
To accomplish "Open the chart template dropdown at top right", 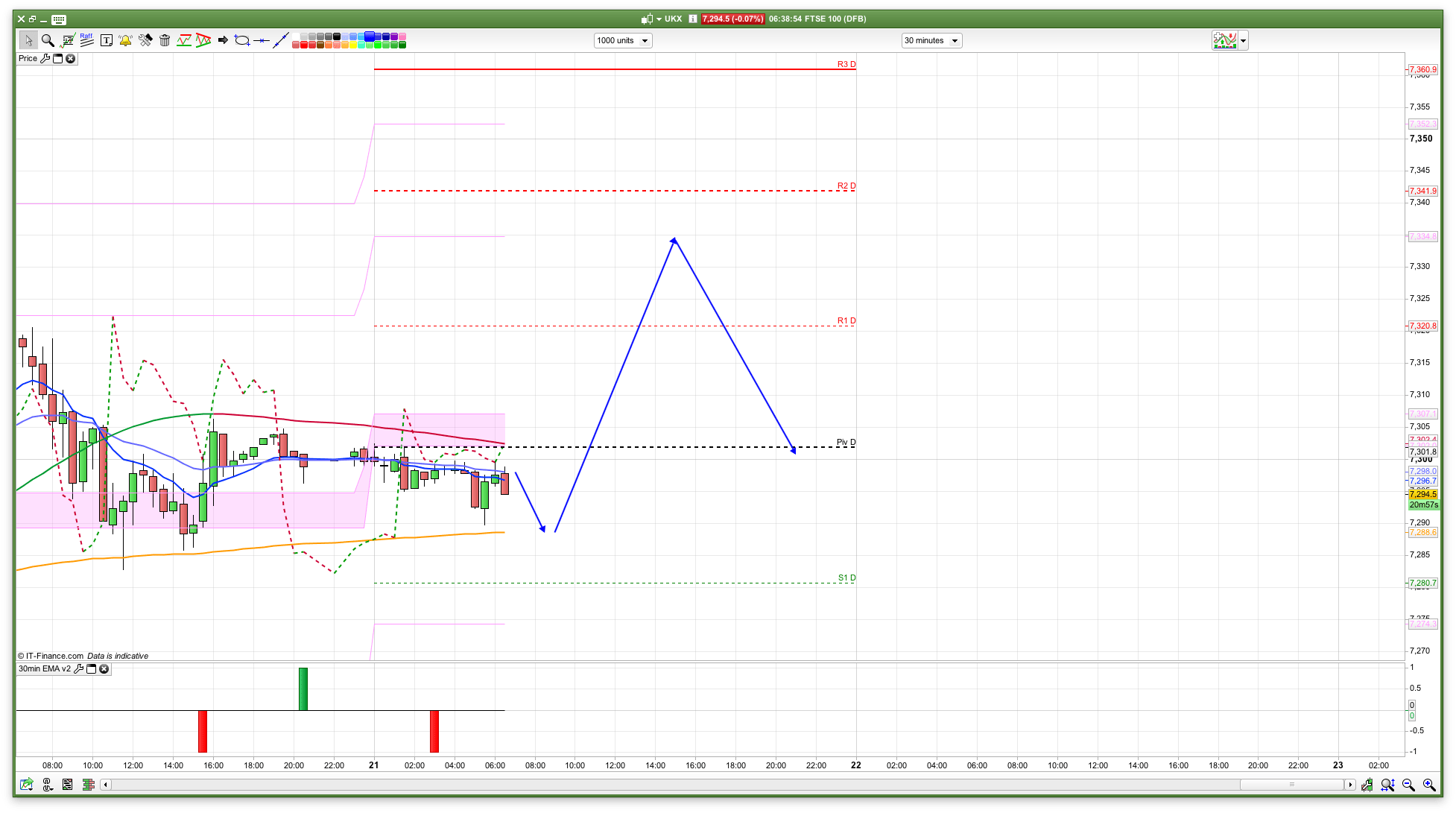I will tap(1243, 41).
